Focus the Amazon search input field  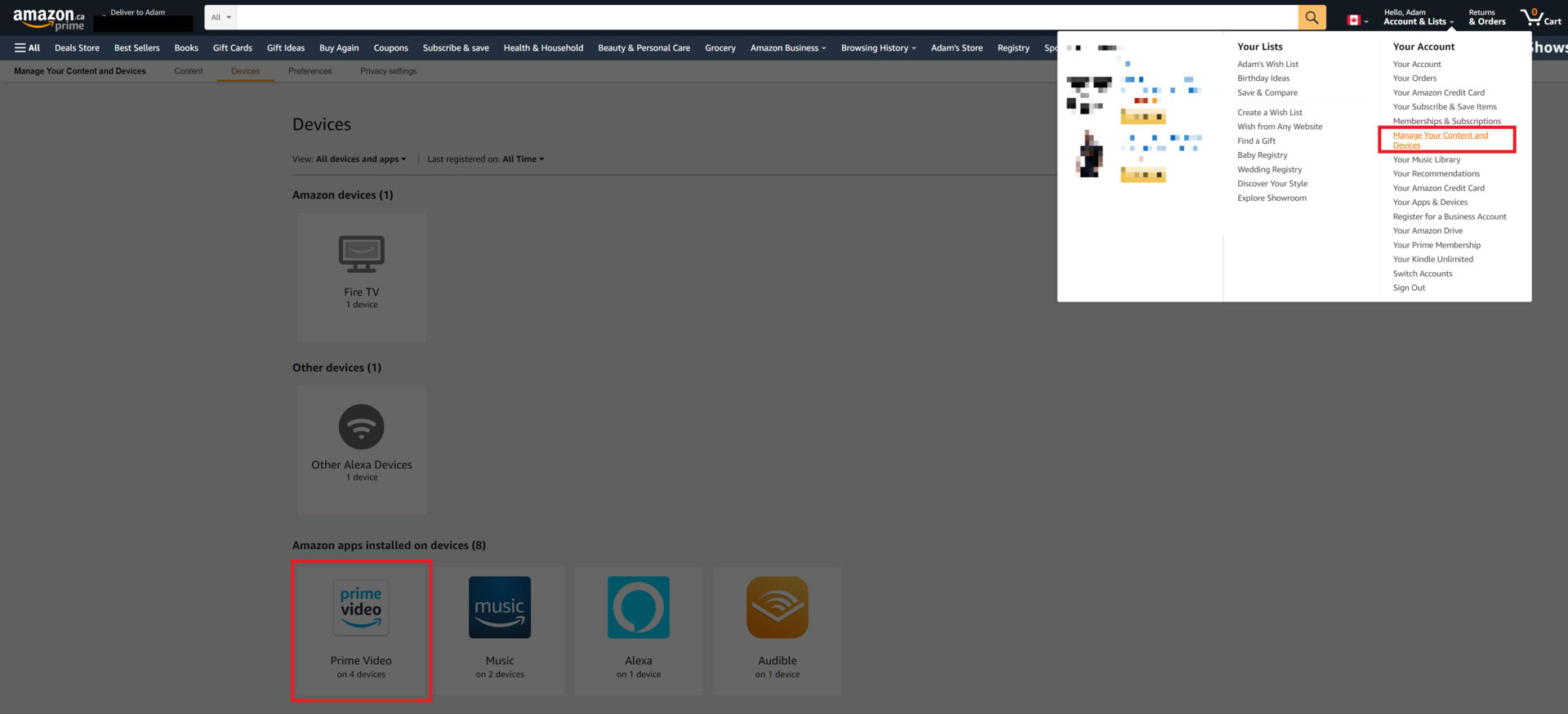[767, 17]
